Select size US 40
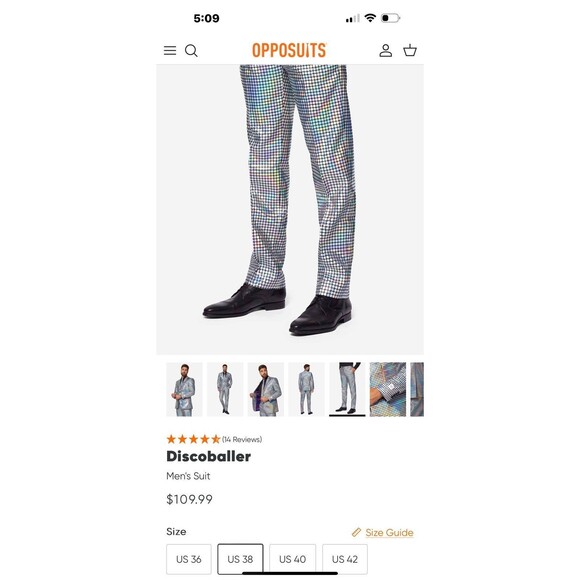Image resolution: width=580 pixels, height=580 pixels. (292, 559)
